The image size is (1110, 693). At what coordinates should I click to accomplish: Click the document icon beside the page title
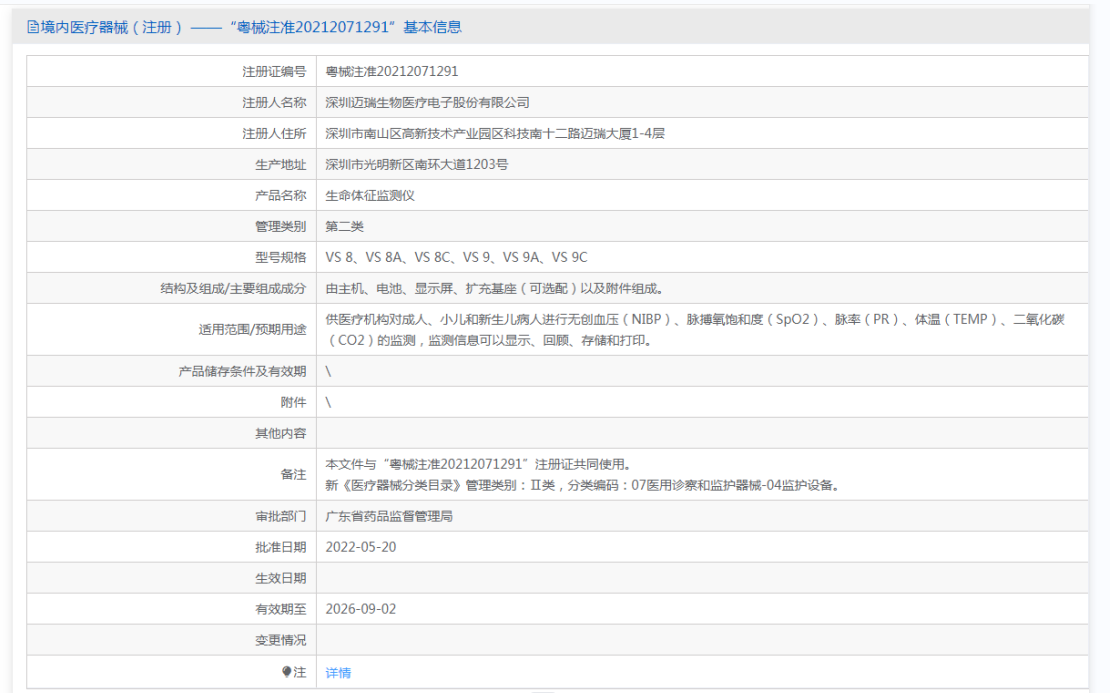(33, 27)
